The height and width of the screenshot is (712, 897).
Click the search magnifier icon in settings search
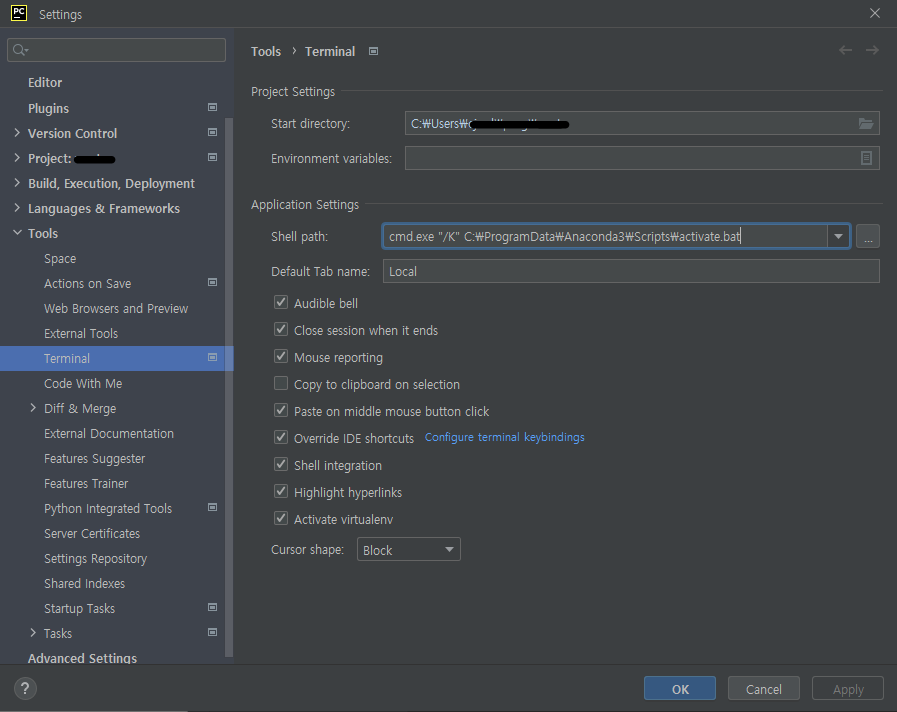click(x=20, y=50)
